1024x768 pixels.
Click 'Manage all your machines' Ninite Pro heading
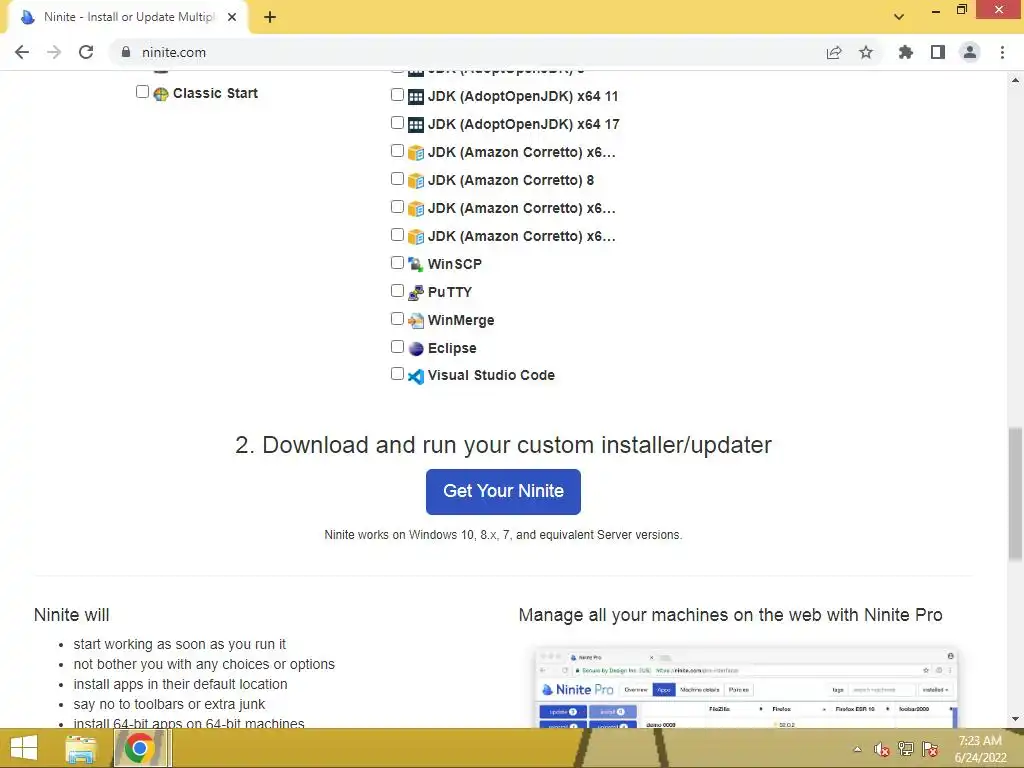click(x=730, y=615)
